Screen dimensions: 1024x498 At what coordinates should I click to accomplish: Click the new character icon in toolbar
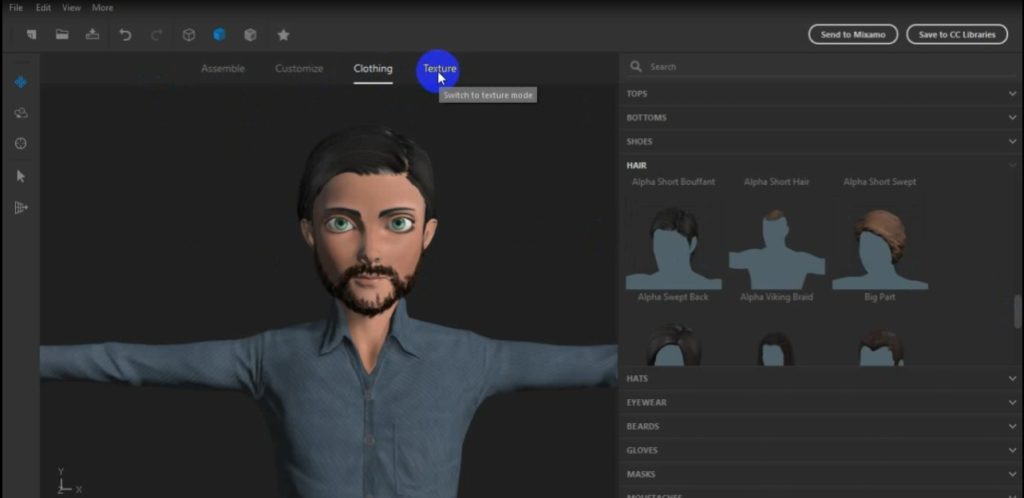click(x=31, y=35)
